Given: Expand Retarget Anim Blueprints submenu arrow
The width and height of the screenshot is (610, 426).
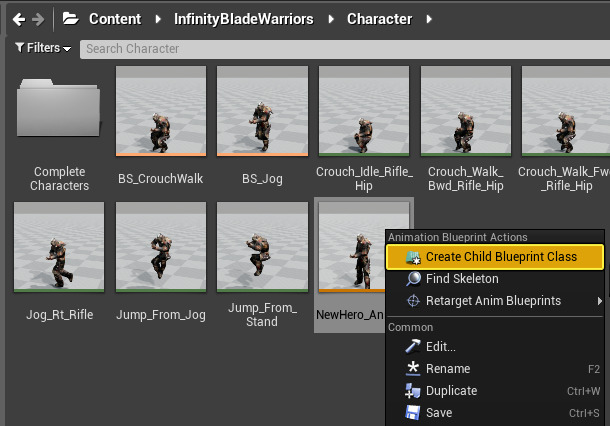Looking at the screenshot, I should pos(599,301).
